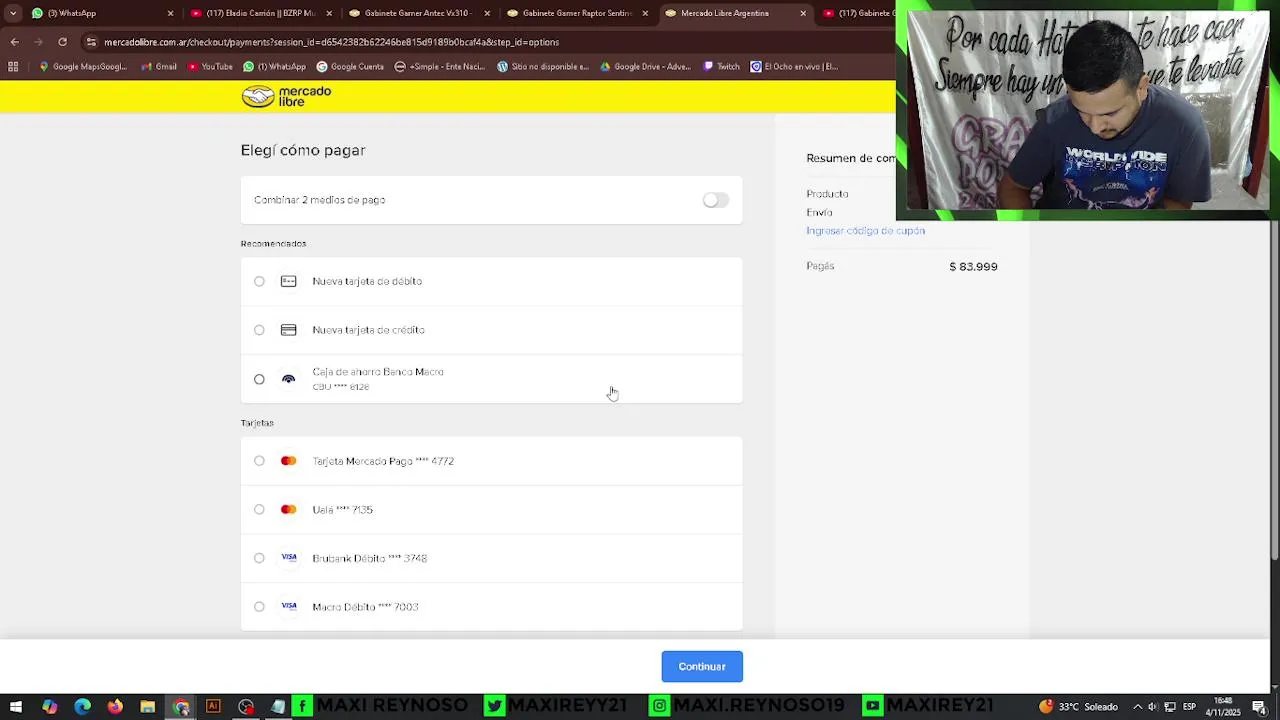Click the page vertical scrollbar
Screen dimensions: 1280x720
[x=1274, y=390]
